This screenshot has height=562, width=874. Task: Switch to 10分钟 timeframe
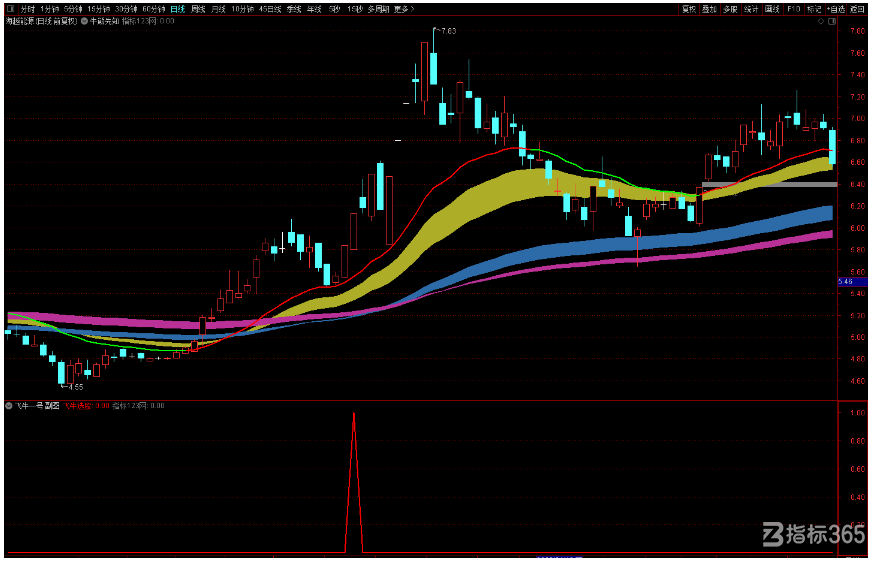point(242,9)
